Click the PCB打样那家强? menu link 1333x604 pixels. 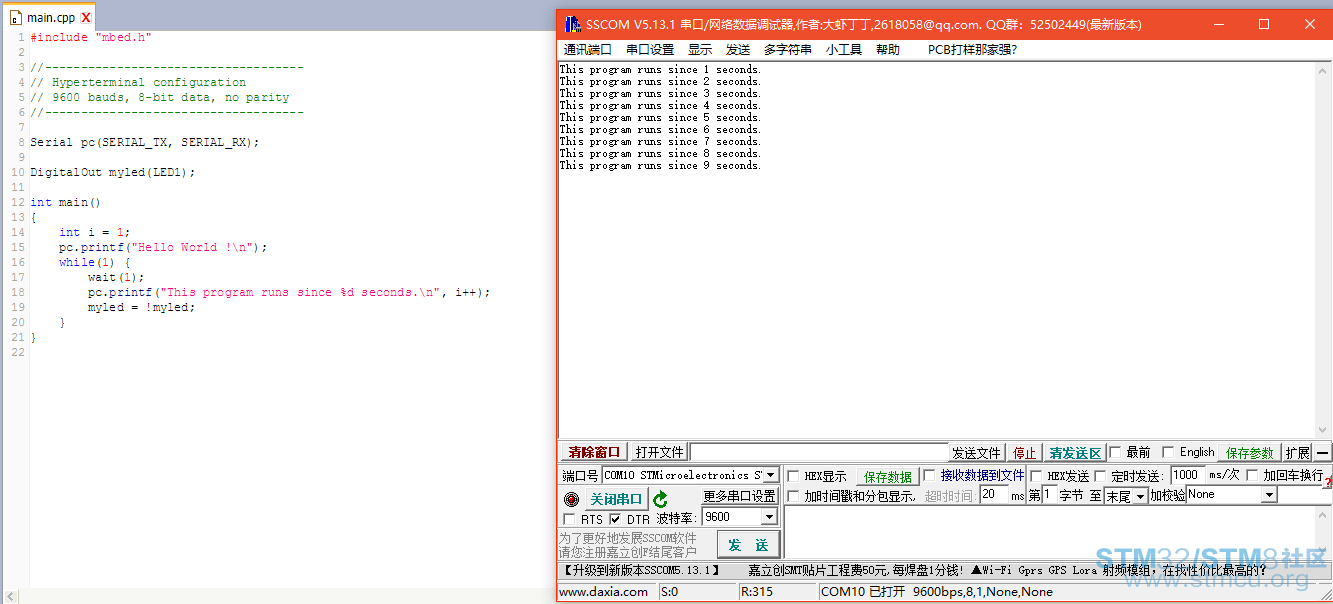pos(972,50)
